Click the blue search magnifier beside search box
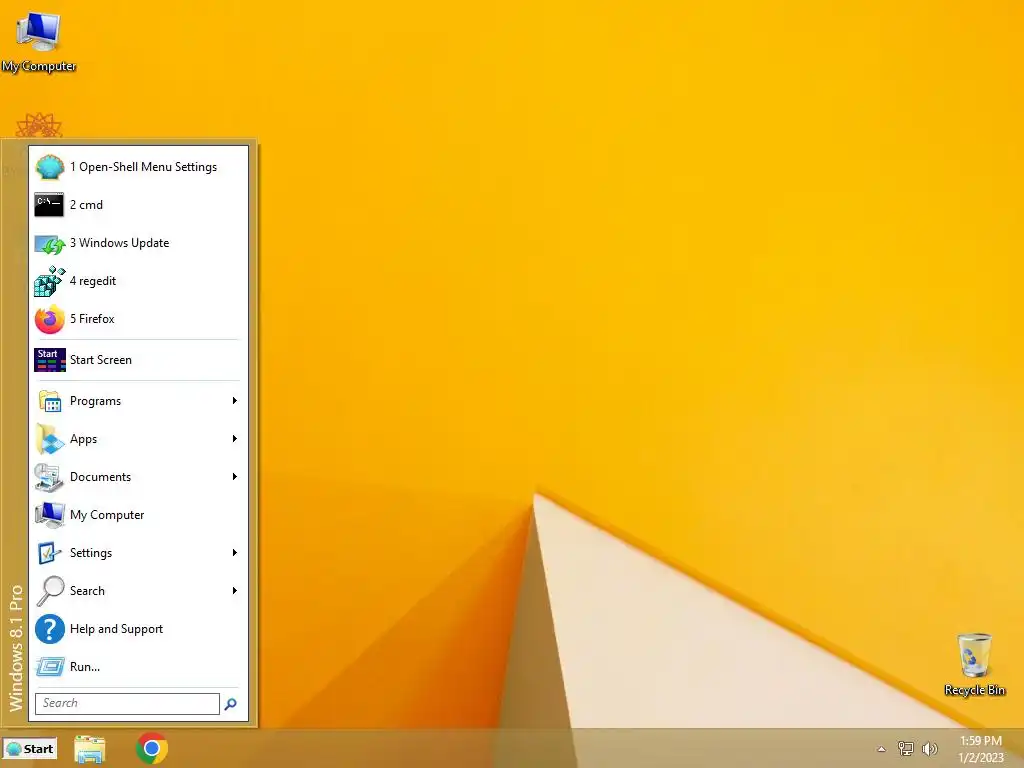 point(231,704)
